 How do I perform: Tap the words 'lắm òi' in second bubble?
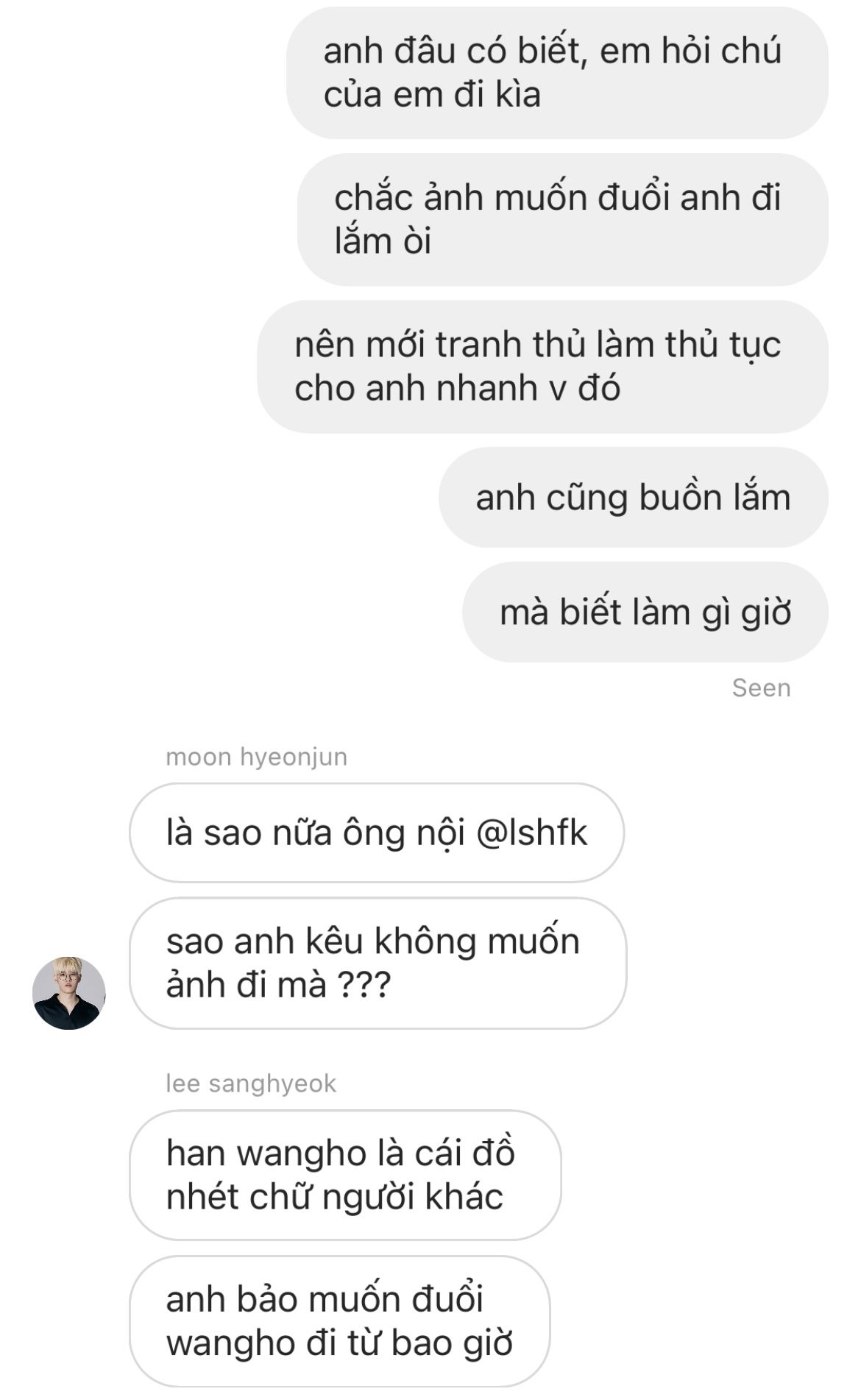click(x=382, y=241)
